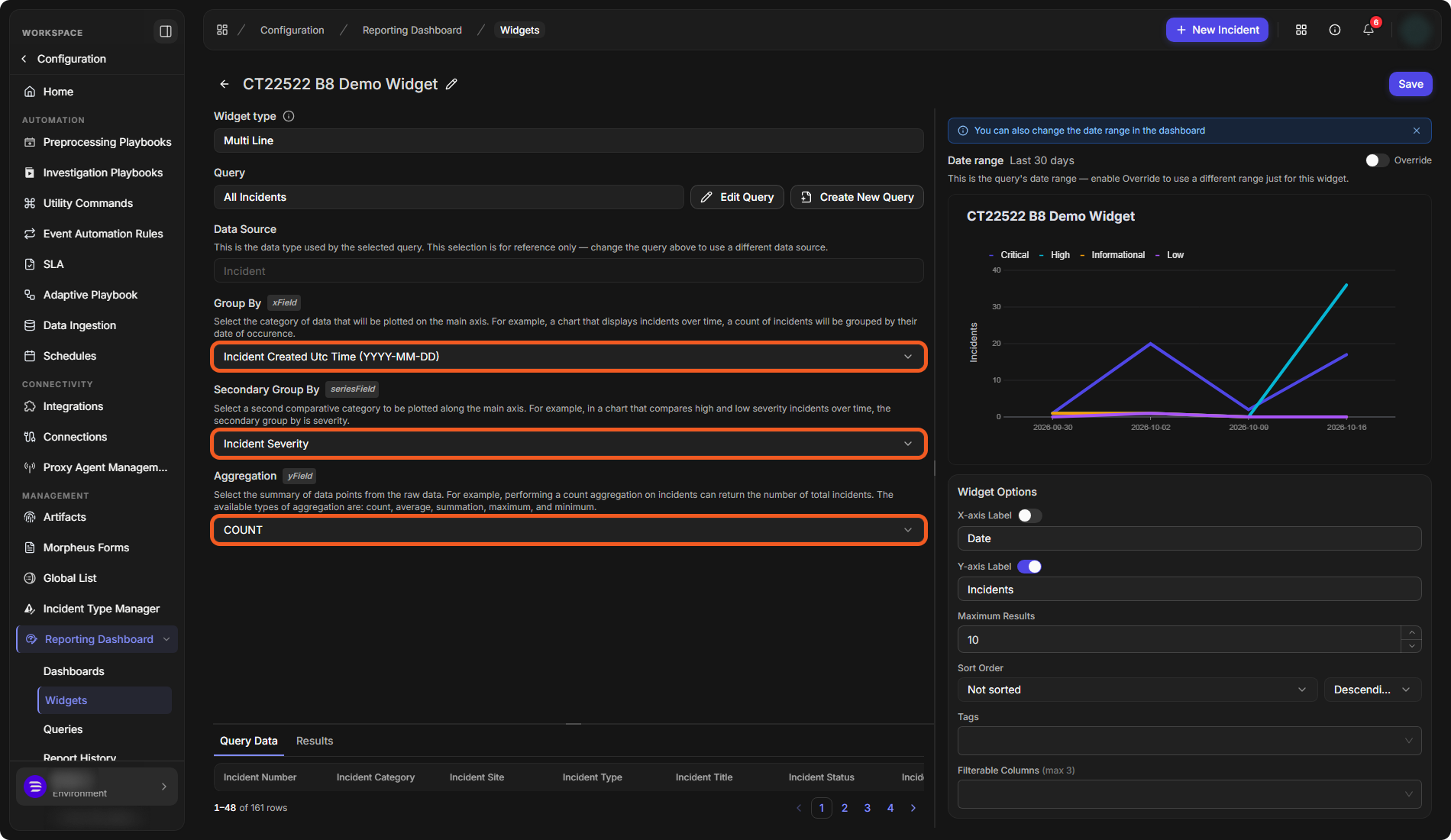
Task: Expand the Filterable Columns dropdown
Action: 1189,794
